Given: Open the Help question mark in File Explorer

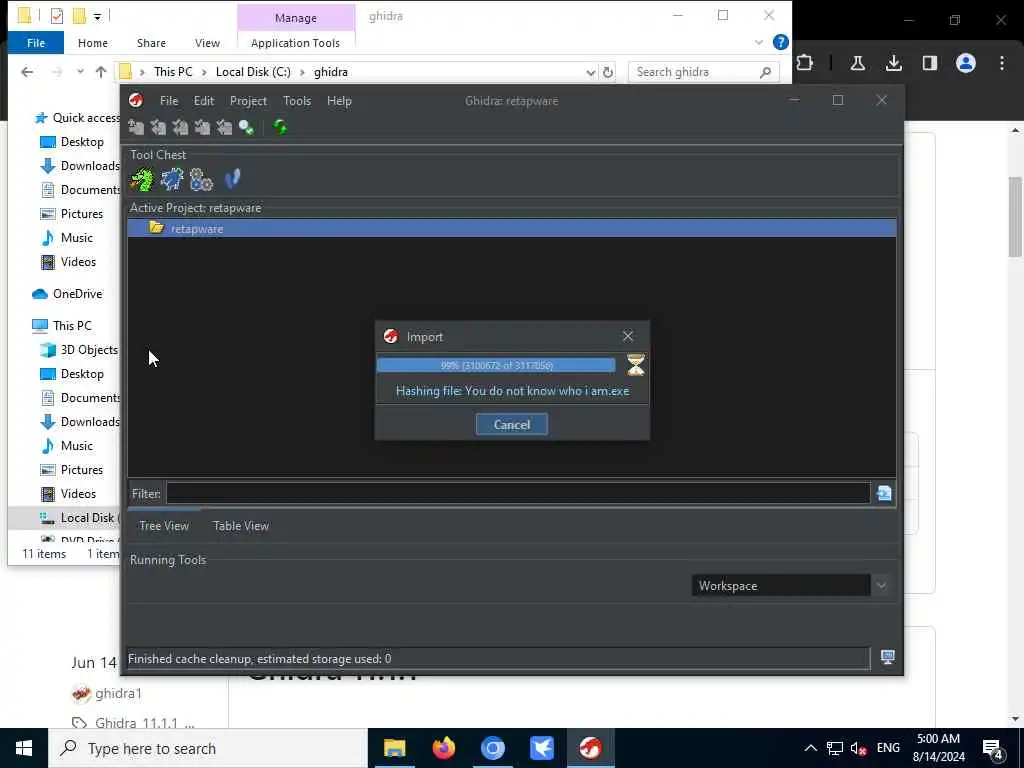Looking at the screenshot, I should coord(780,42).
